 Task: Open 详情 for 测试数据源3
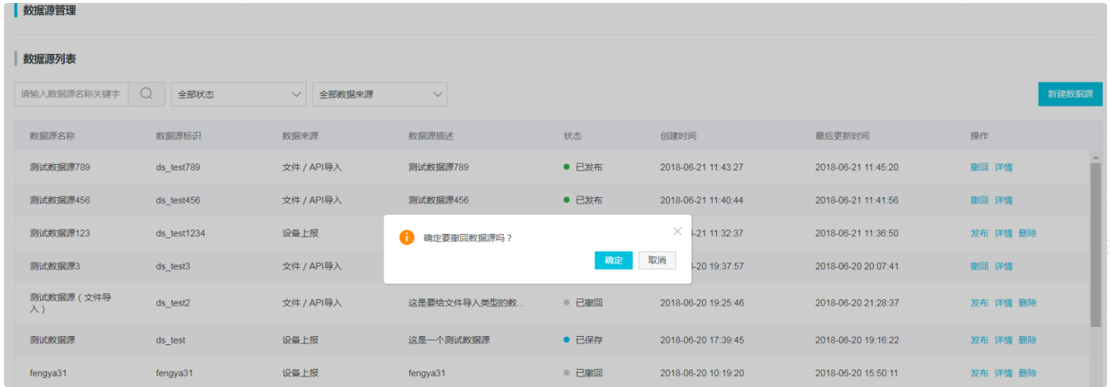click(x=1003, y=266)
